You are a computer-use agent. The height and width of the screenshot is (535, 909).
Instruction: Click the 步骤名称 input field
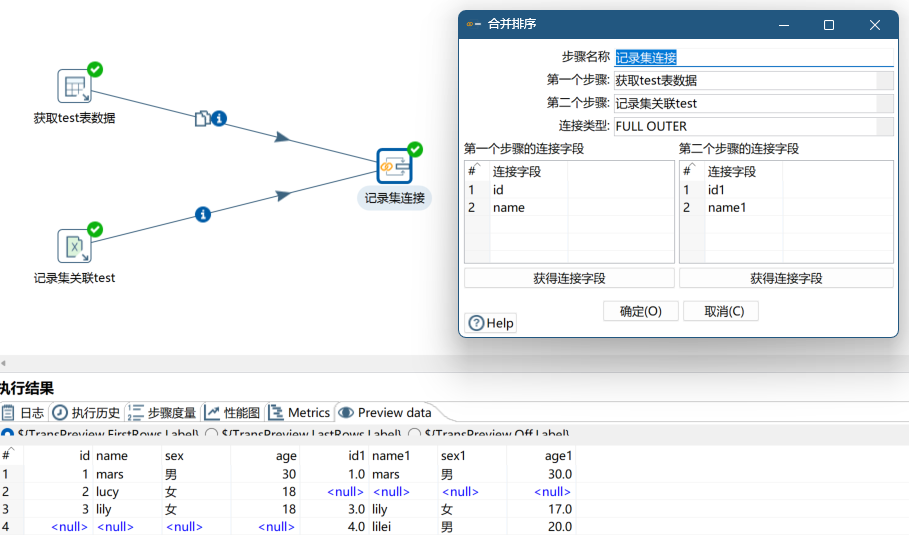(752, 57)
